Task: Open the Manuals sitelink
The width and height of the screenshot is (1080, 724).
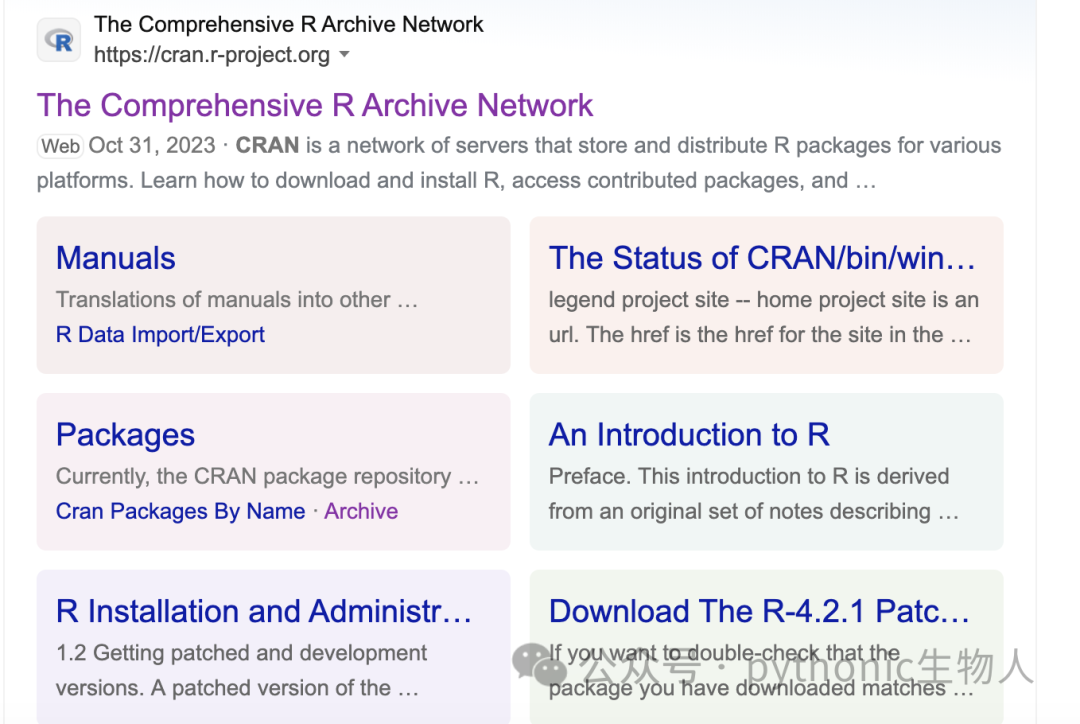Action: pos(116,258)
